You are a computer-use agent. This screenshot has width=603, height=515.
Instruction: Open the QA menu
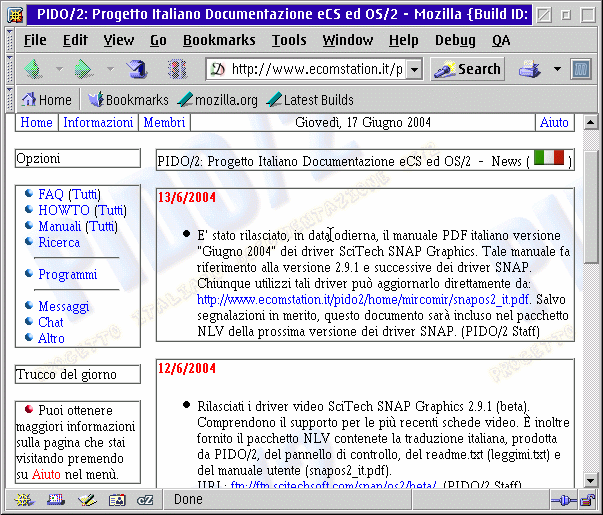coord(501,40)
